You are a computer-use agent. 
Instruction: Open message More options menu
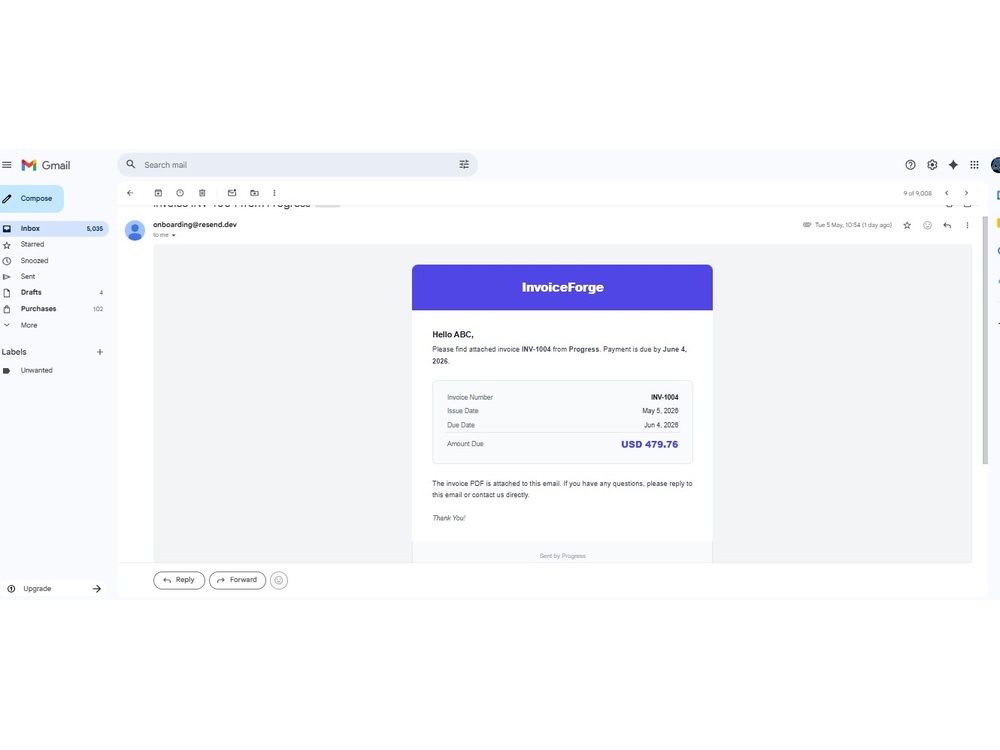point(967,225)
